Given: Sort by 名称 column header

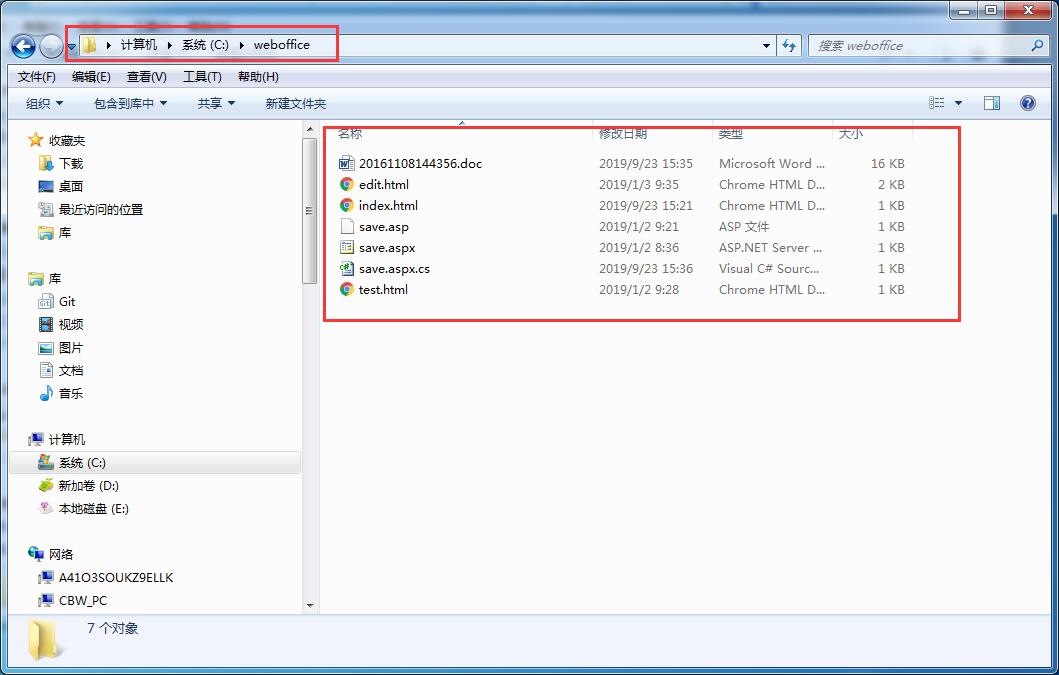Looking at the screenshot, I should (x=349, y=134).
